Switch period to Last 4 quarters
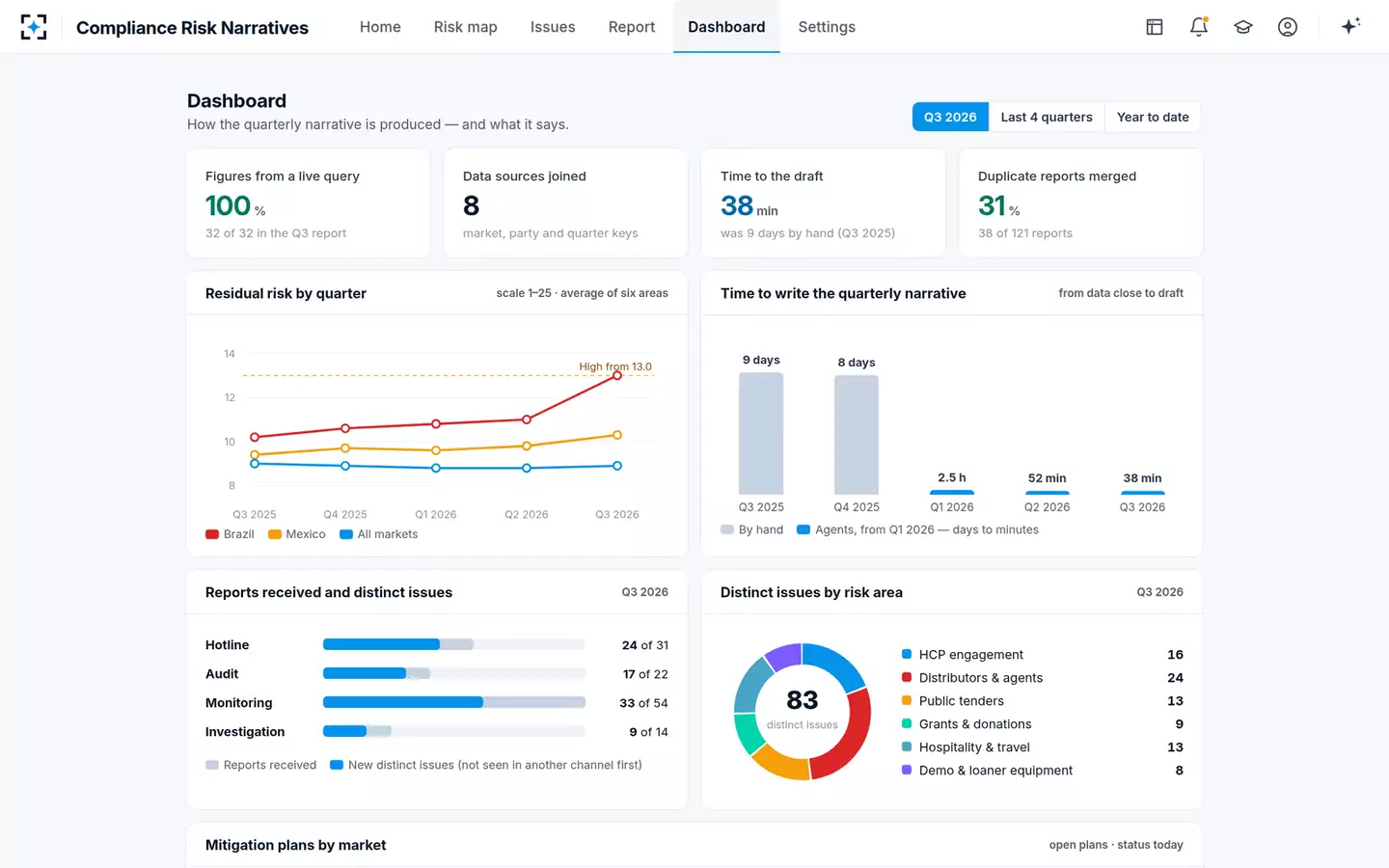Image resolution: width=1389 pixels, height=868 pixels. (x=1047, y=117)
